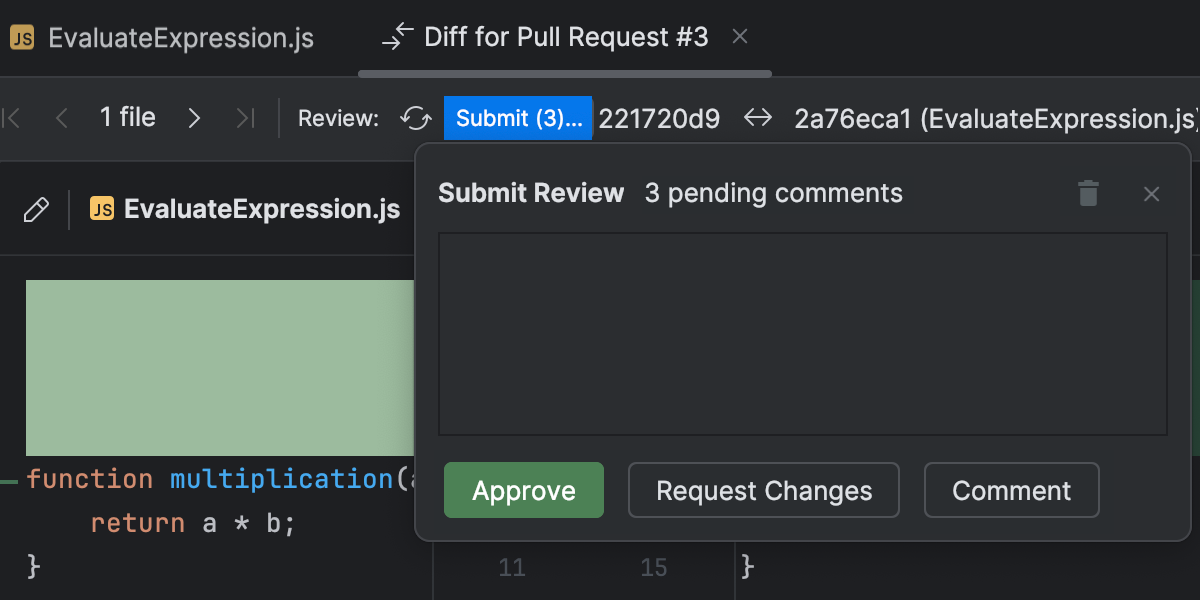1200x600 pixels.
Task: Switch to the EvaluateExpression.js tab
Action: tap(180, 37)
